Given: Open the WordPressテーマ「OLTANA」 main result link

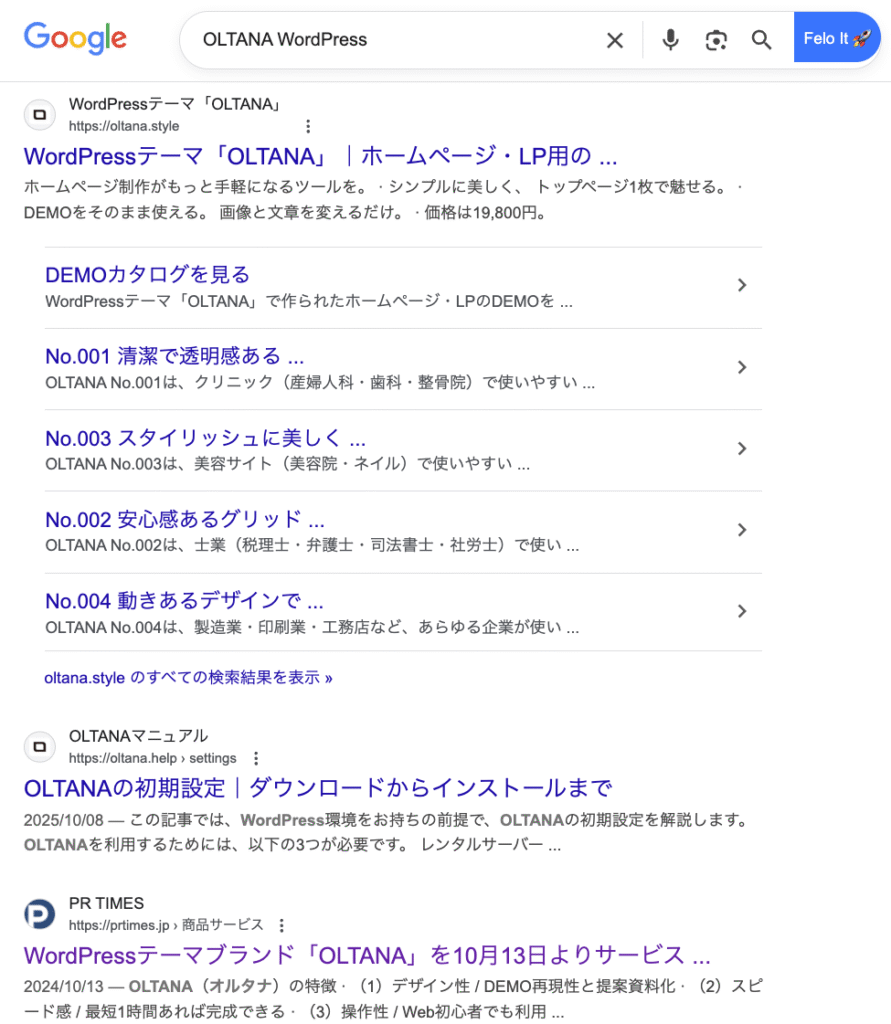Looking at the screenshot, I should (x=320, y=156).
